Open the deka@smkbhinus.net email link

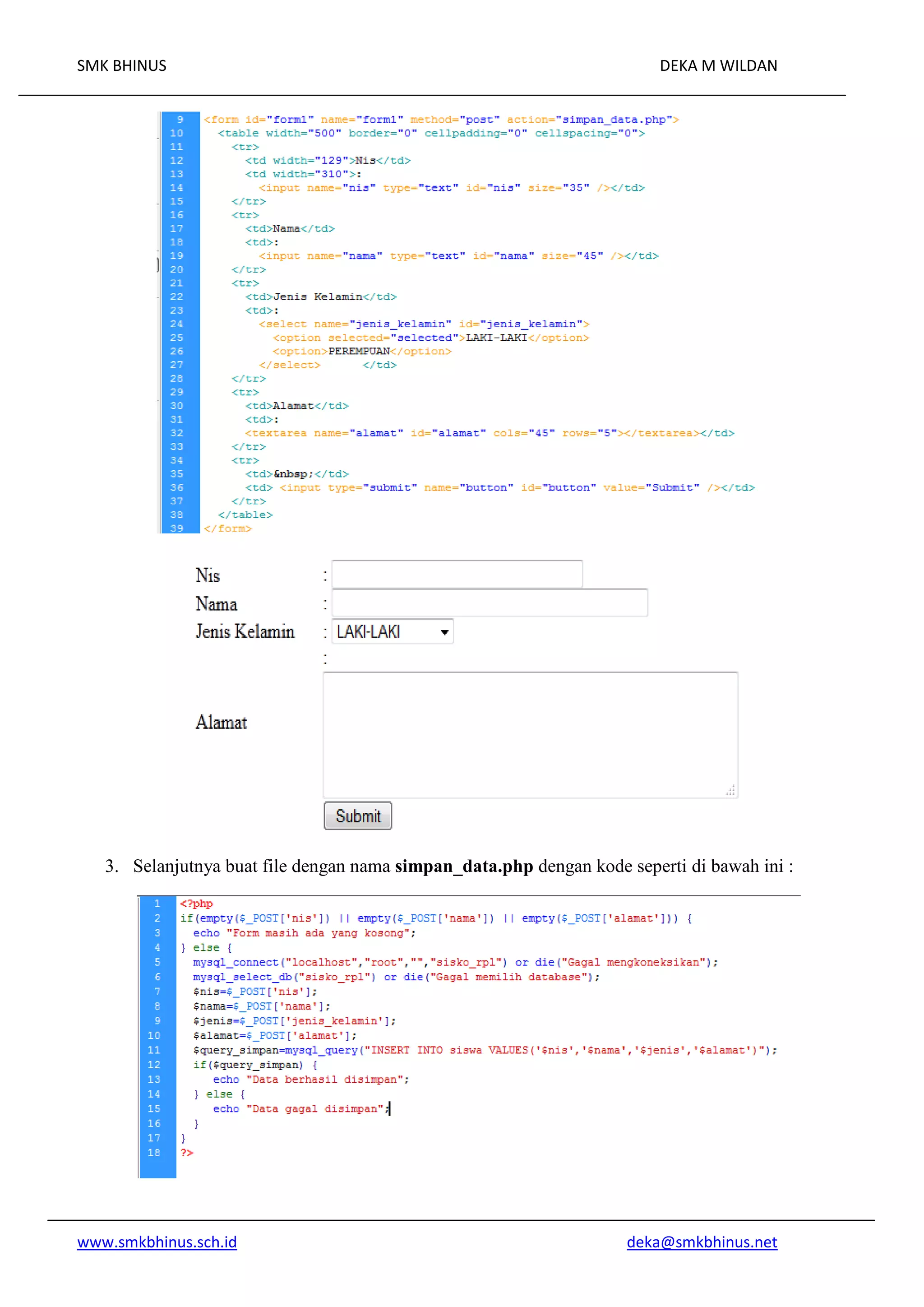pos(702,1242)
